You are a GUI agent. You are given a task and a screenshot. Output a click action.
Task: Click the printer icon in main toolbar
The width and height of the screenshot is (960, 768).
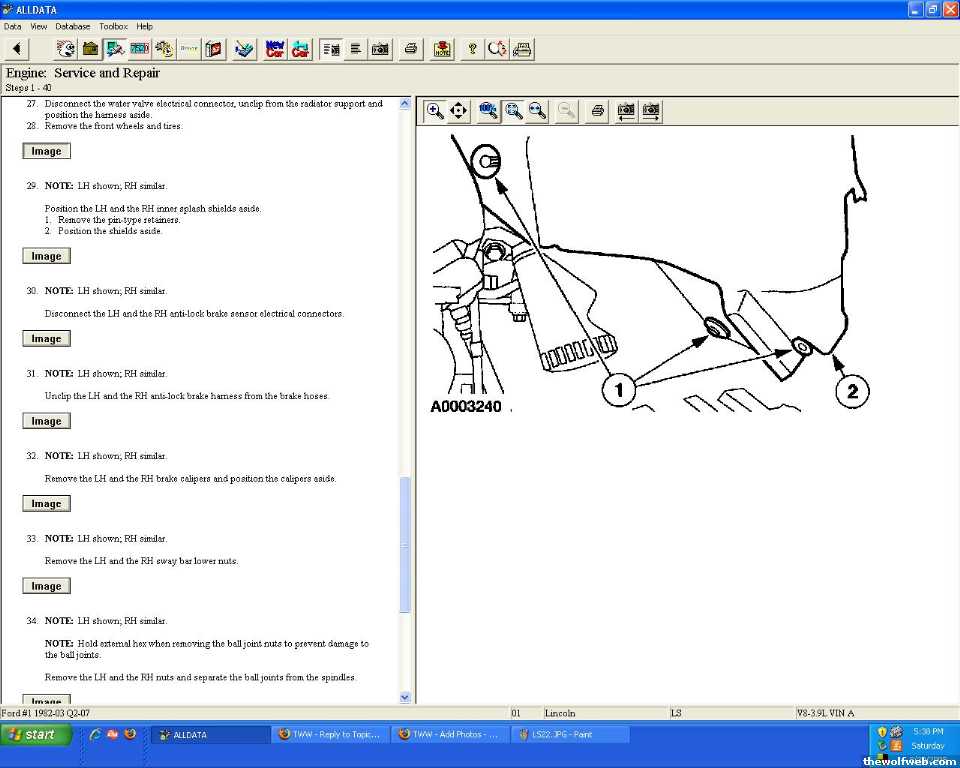coord(410,49)
